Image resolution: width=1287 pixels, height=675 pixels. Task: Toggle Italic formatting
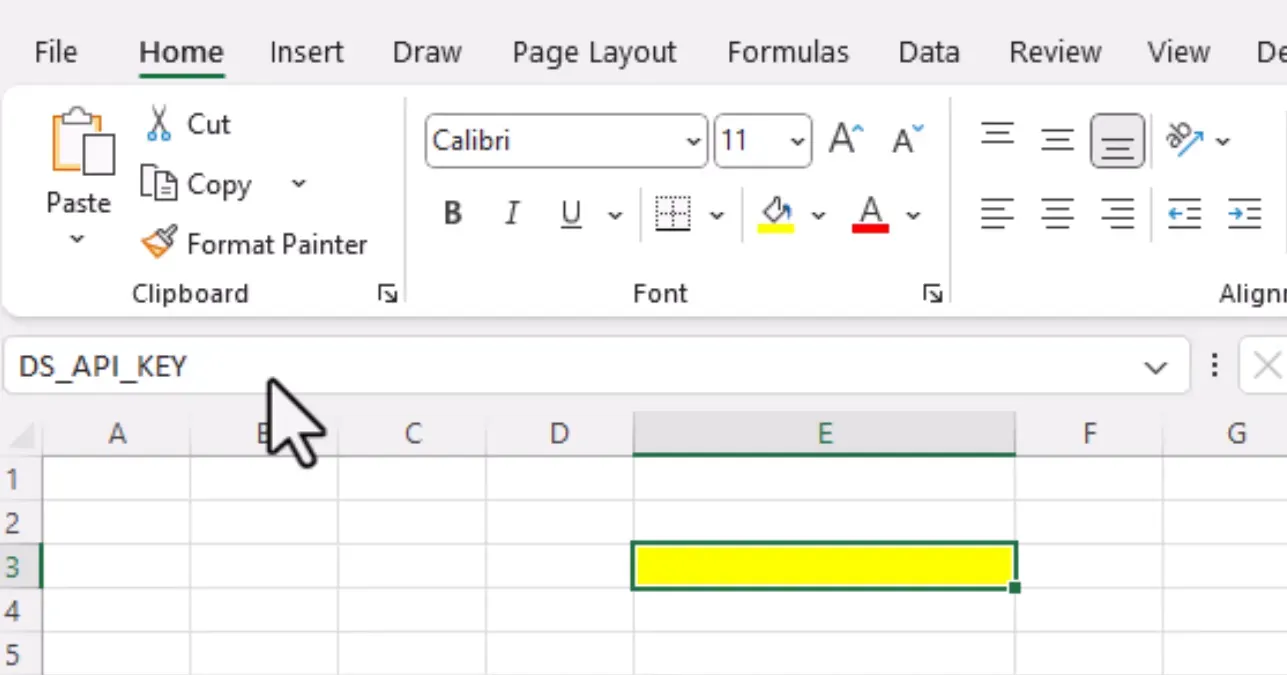[x=512, y=214]
